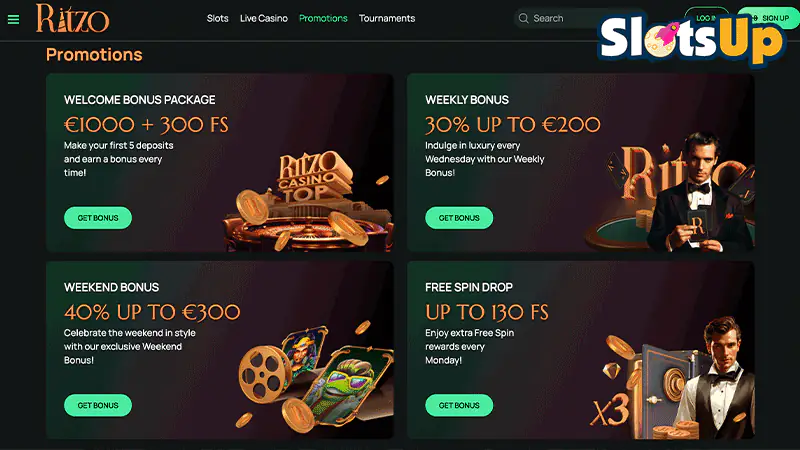This screenshot has height=450, width=800.
Task: Open the hamburger menu icon
Action: (x=13, y=20)
